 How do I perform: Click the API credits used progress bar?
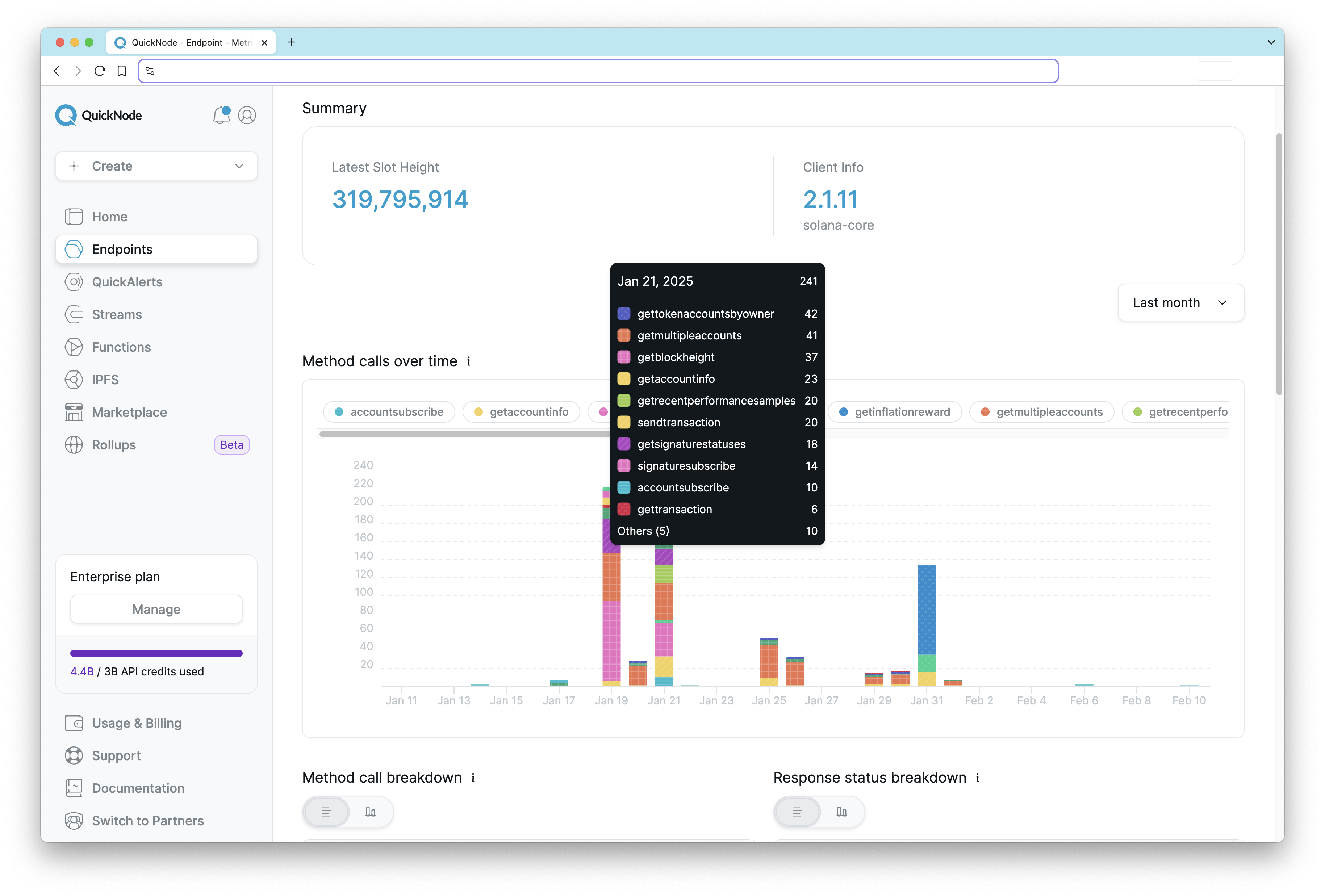tap(156, 653)
